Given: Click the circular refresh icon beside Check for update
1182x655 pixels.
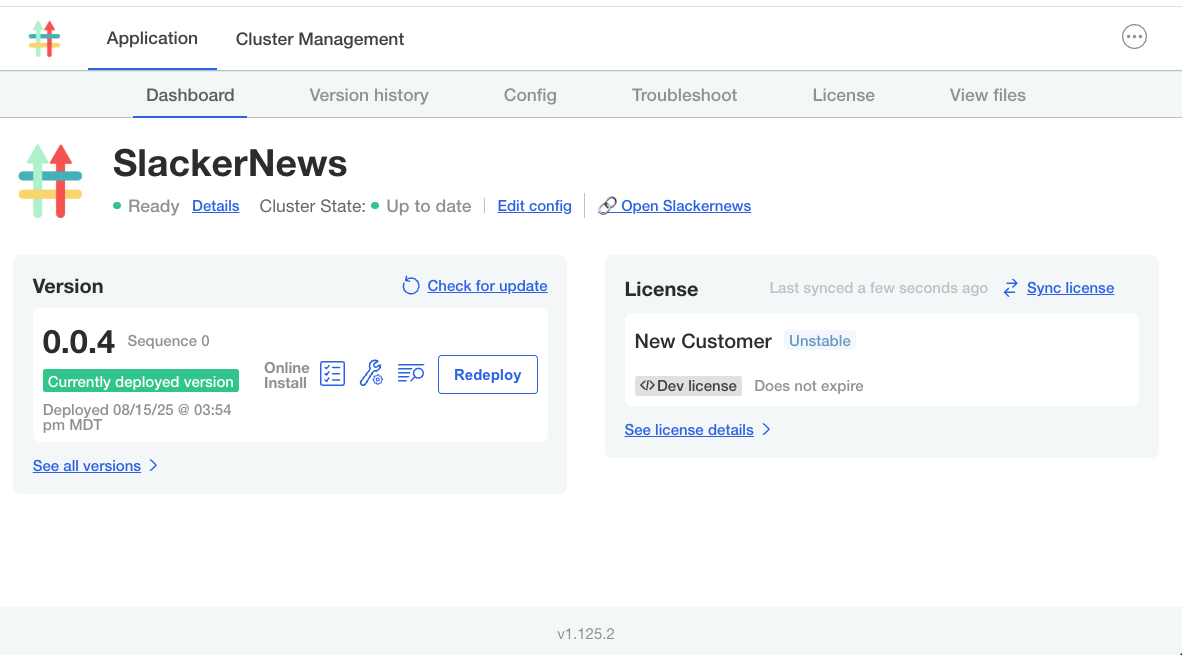Looking at the screenshot, I should [x=410, y=285].
